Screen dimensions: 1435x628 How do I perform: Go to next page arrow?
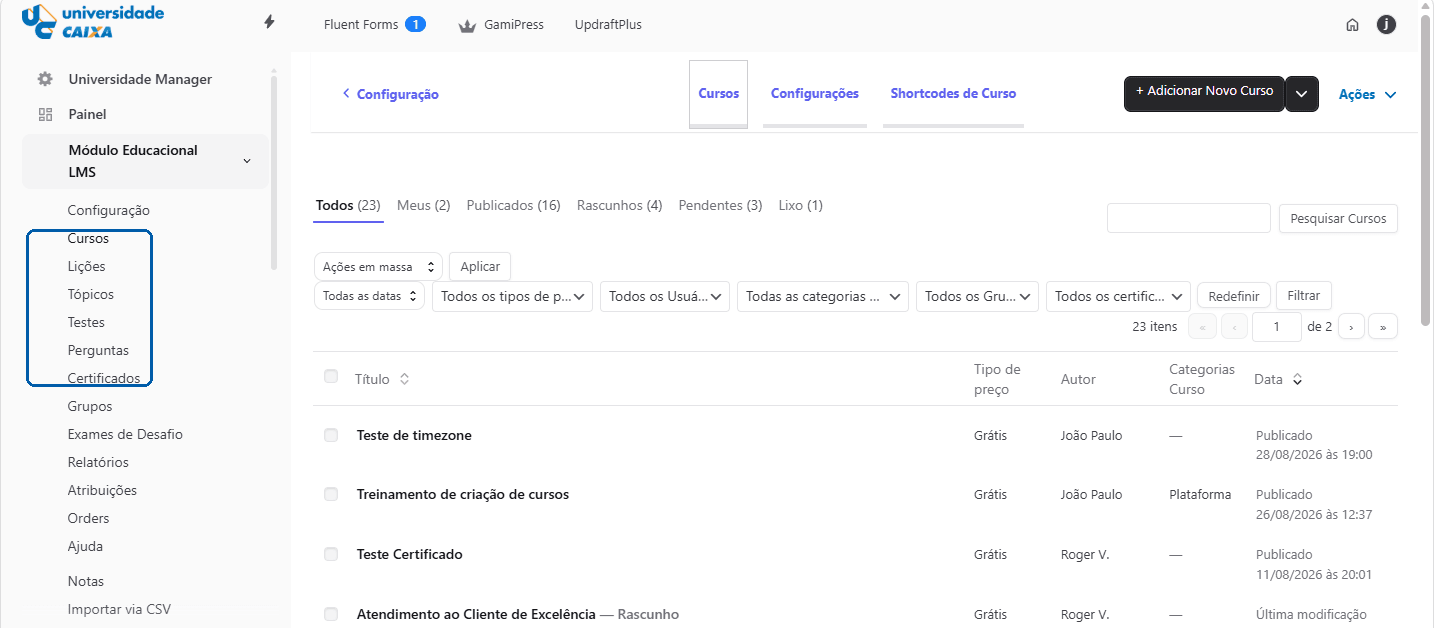(1351, 326)
